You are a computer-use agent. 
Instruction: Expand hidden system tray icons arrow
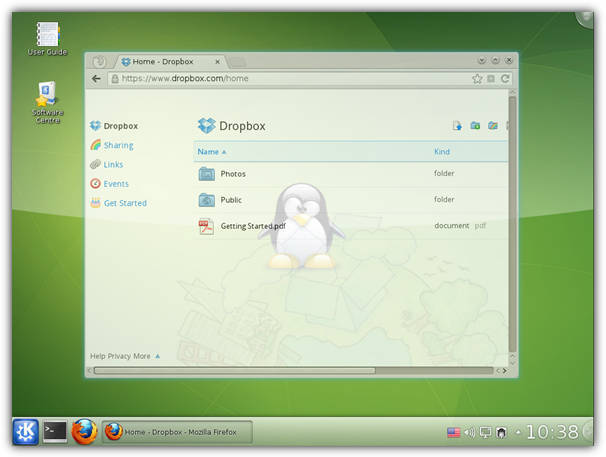518,432
